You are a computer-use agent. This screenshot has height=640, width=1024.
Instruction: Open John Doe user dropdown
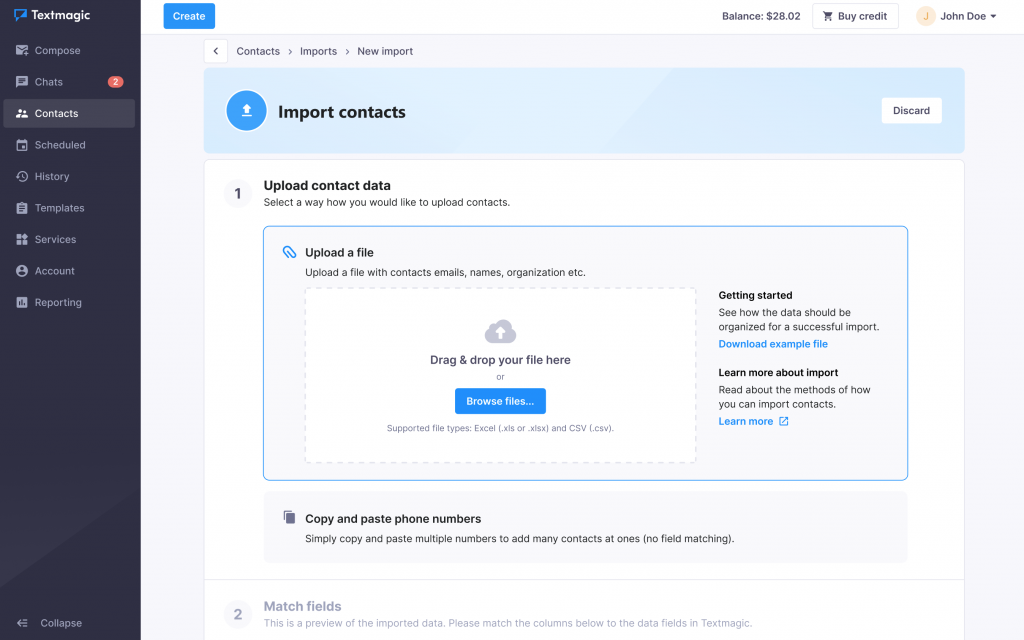[x=957, y=16]
